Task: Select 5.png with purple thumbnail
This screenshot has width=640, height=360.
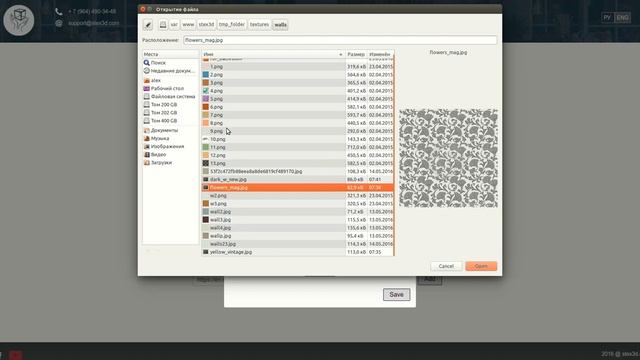Action: point(297,99)
